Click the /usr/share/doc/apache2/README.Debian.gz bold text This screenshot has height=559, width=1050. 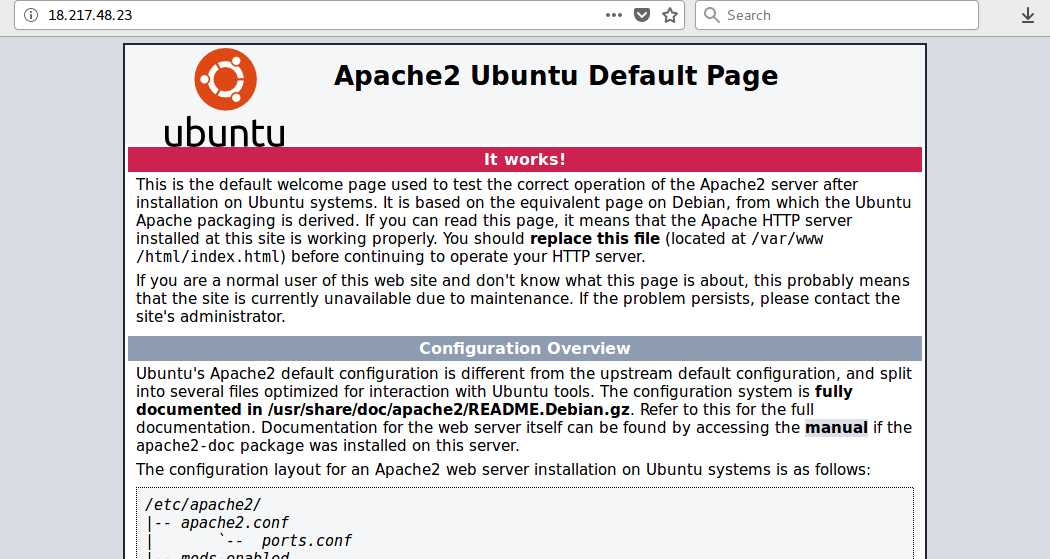coord(448,410)
